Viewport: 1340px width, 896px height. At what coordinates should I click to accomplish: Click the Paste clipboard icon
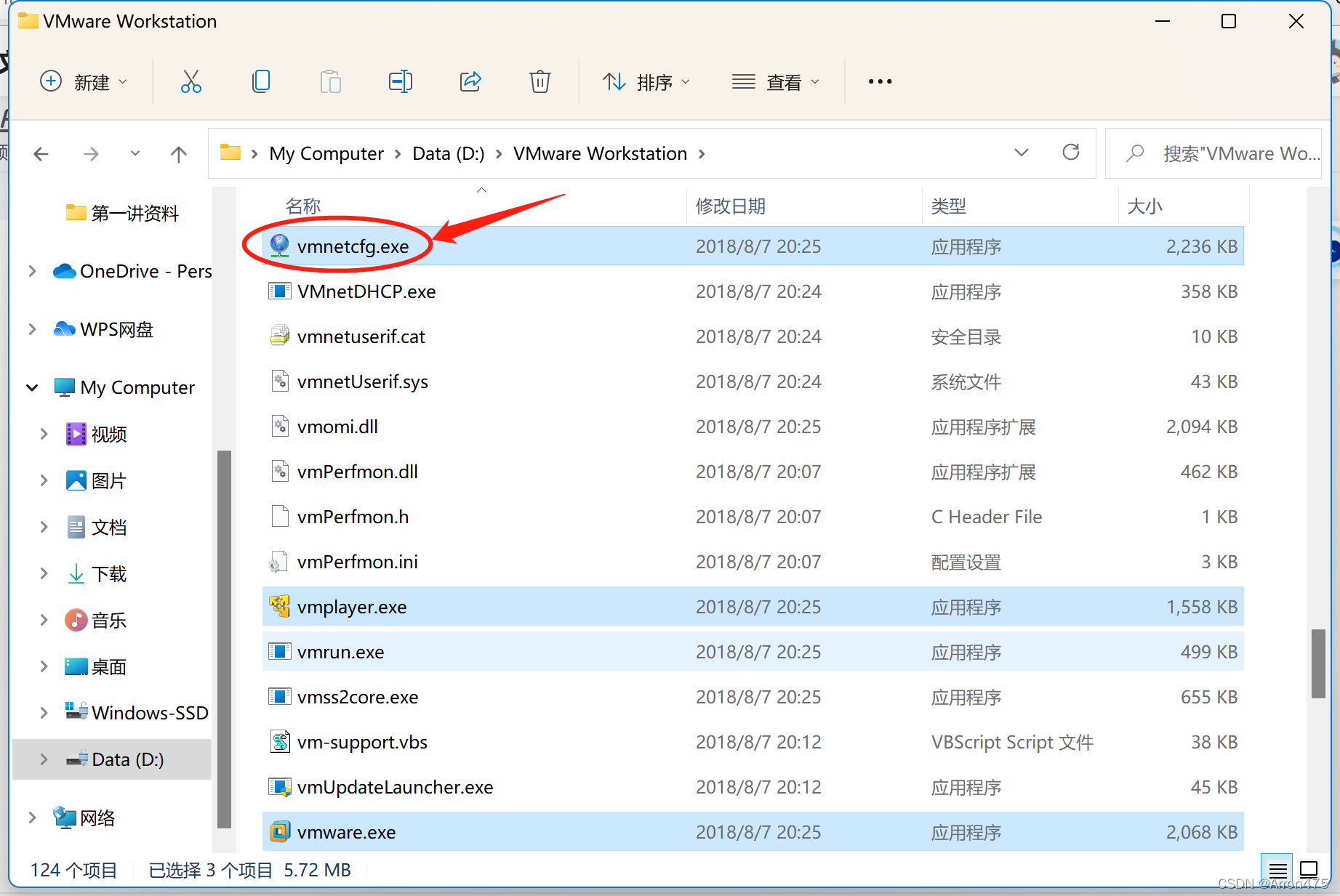coord(331,81)
